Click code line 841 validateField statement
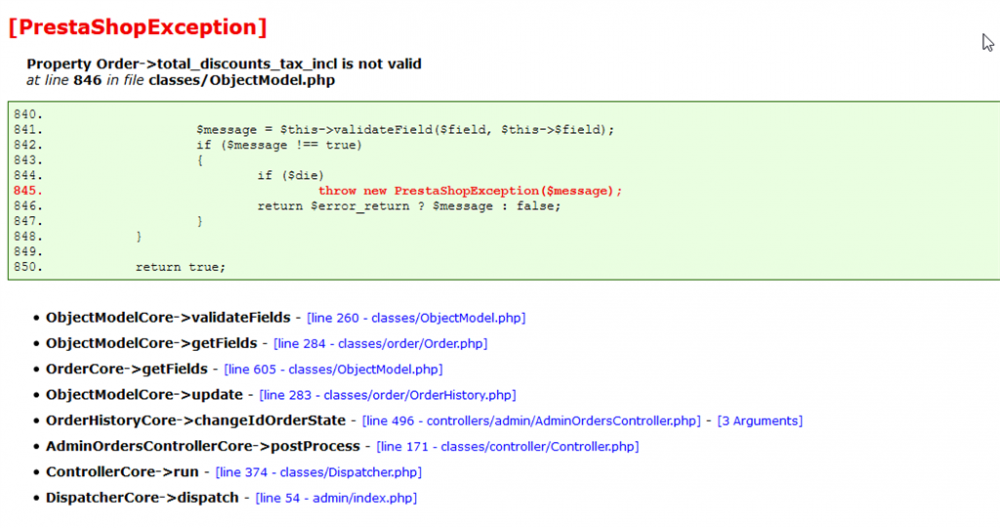This screenshot has height=528, width=1000. tap(405, 129)
